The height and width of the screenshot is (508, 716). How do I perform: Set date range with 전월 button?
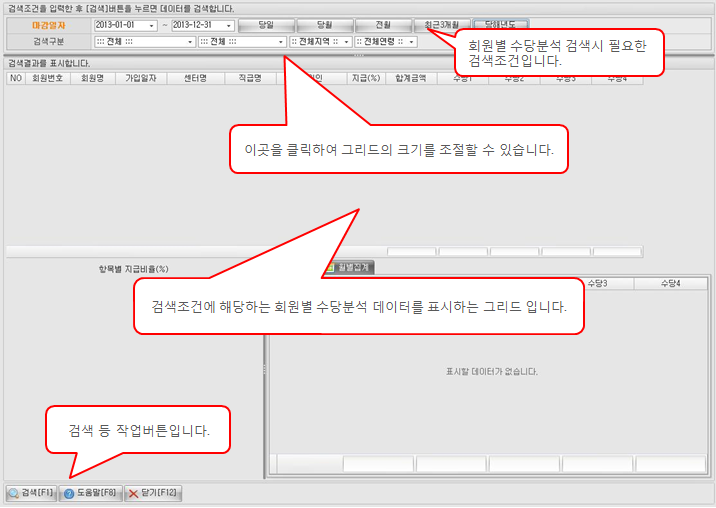coord(383,25)
